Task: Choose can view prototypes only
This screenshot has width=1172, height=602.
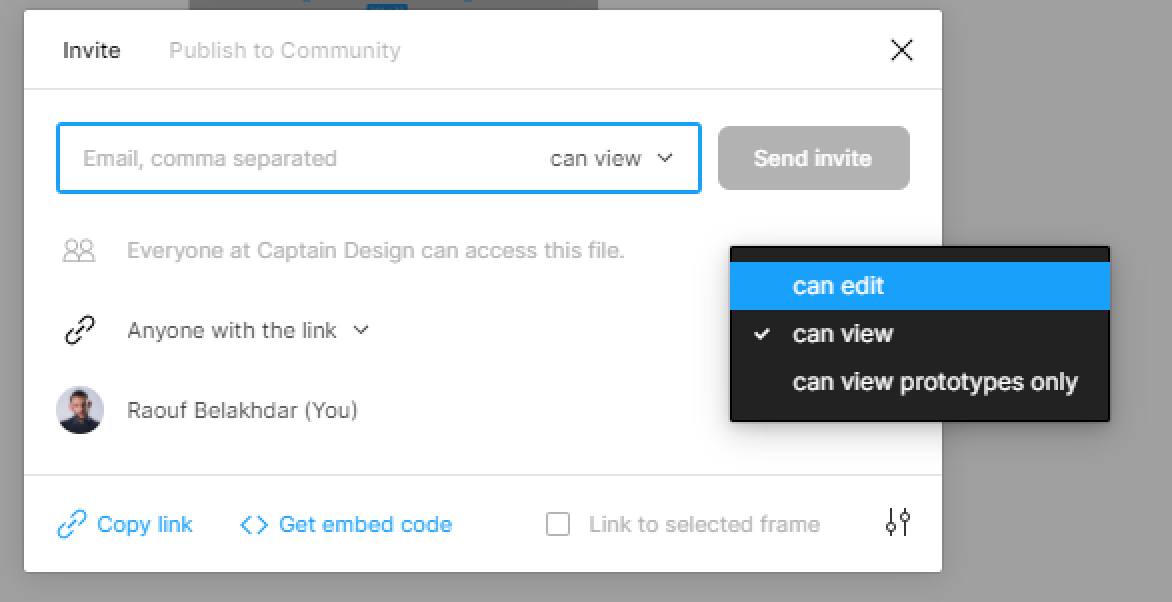Action: [936, 381]
